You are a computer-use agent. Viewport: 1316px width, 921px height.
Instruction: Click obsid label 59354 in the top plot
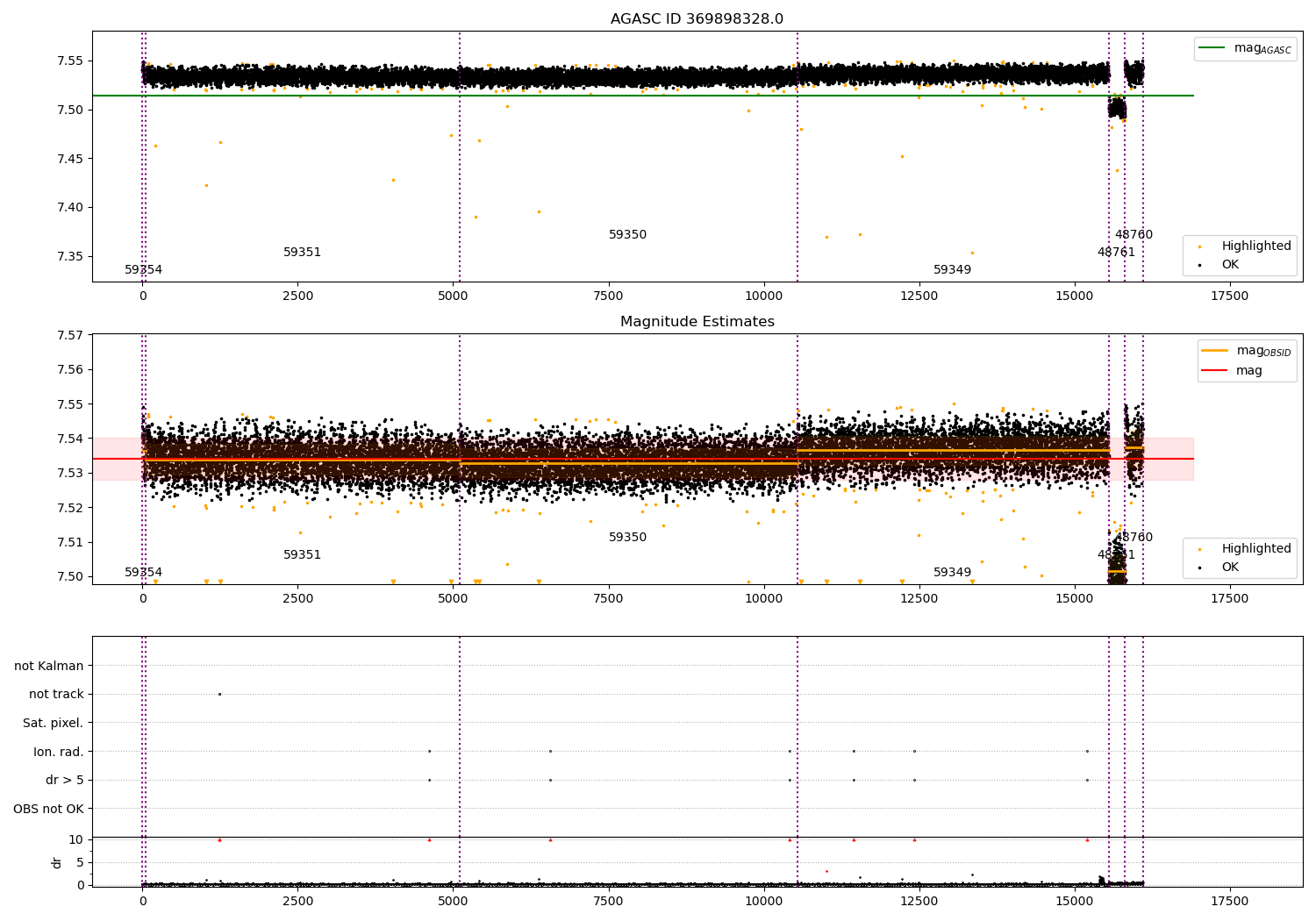[x=143, y=270]
